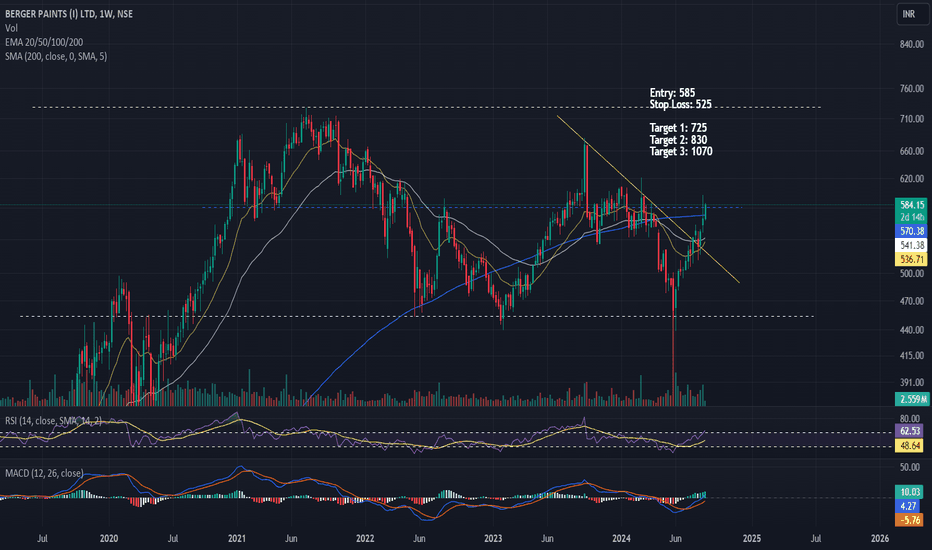Screen dimensions: 932x550
Task: Click the 2022 label on time axis
Action: click(x=365, y=539)
